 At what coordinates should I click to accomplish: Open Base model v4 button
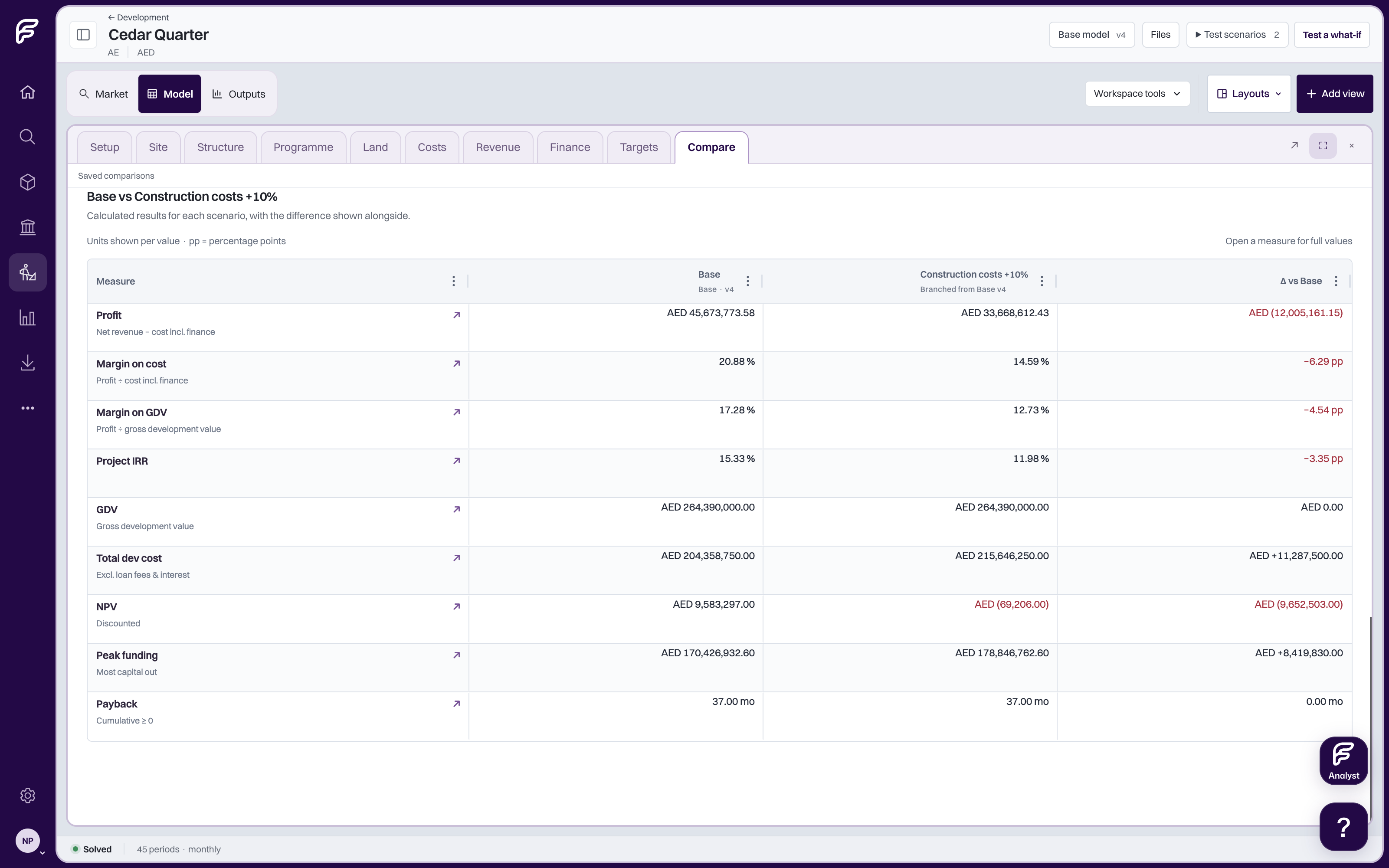click(1092, 35)
